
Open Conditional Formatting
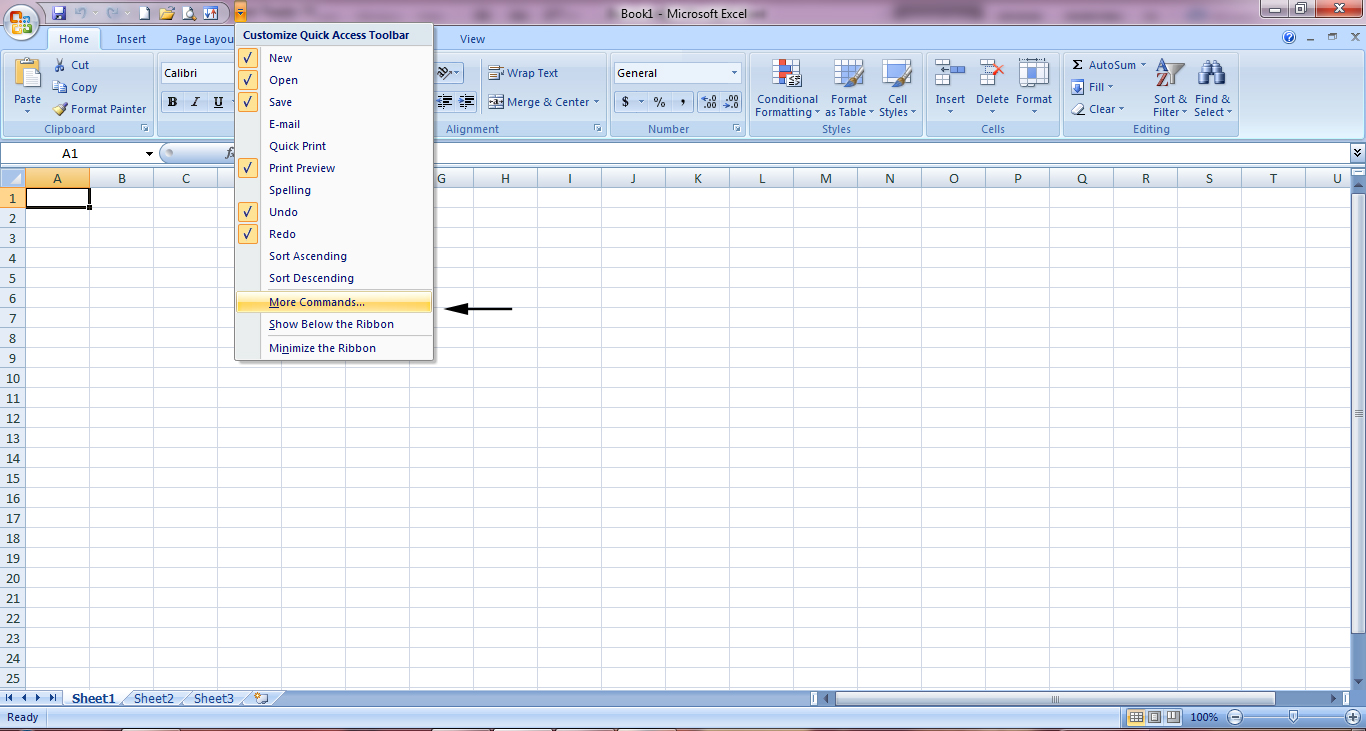[x=787, y=88]
